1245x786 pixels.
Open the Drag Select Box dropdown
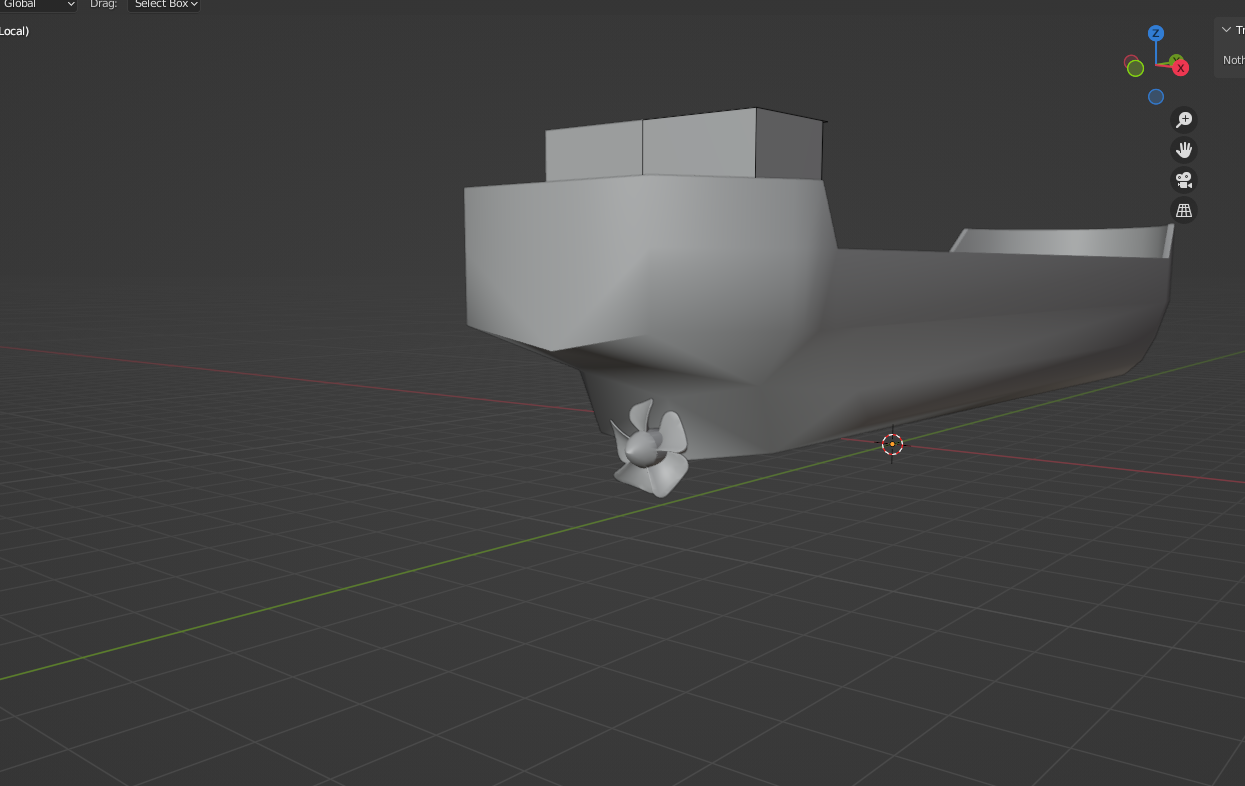coord(163,5)
